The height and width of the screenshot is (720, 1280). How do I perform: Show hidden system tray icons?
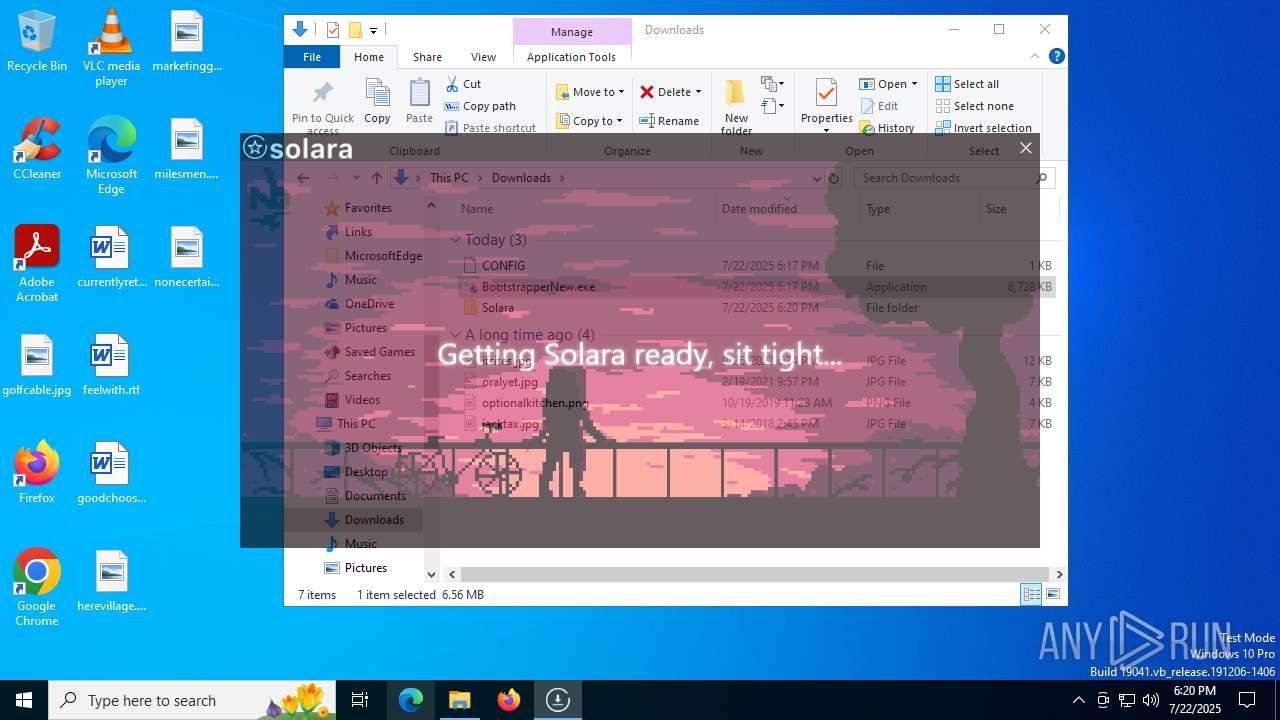coord(1078,700)
